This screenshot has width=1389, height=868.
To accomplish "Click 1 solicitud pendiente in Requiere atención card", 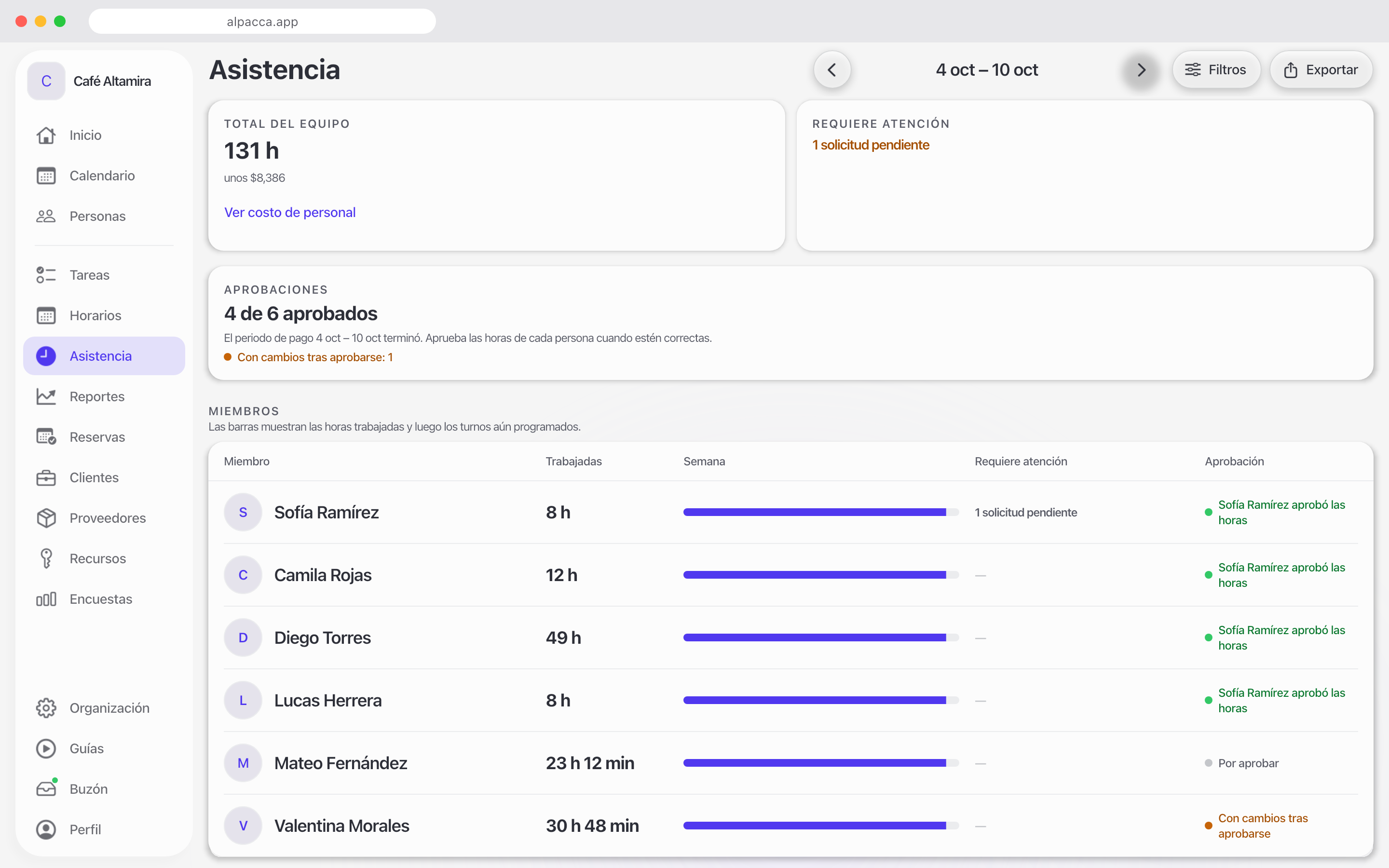I will pos(870,145).
